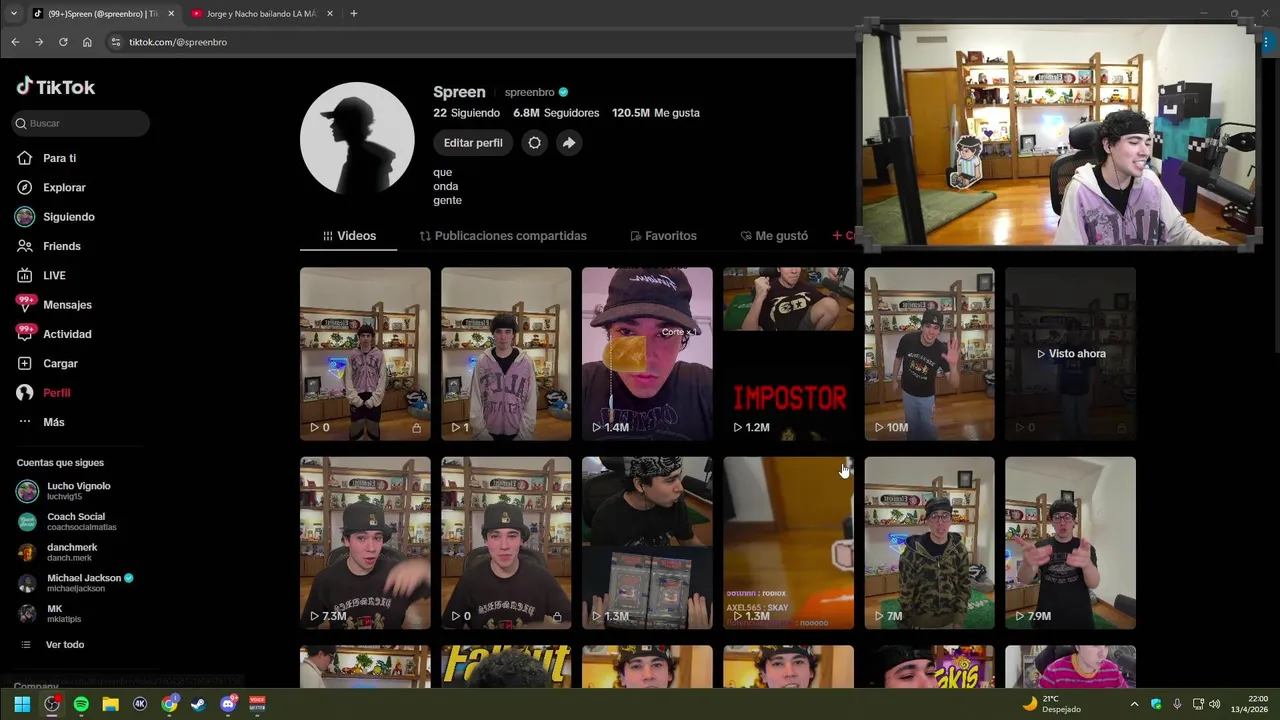This screenshot has height=720, width=1280.
Task: Show hidden tray icons chevron
Action: pyautogui.click(x=1134, y=704)
